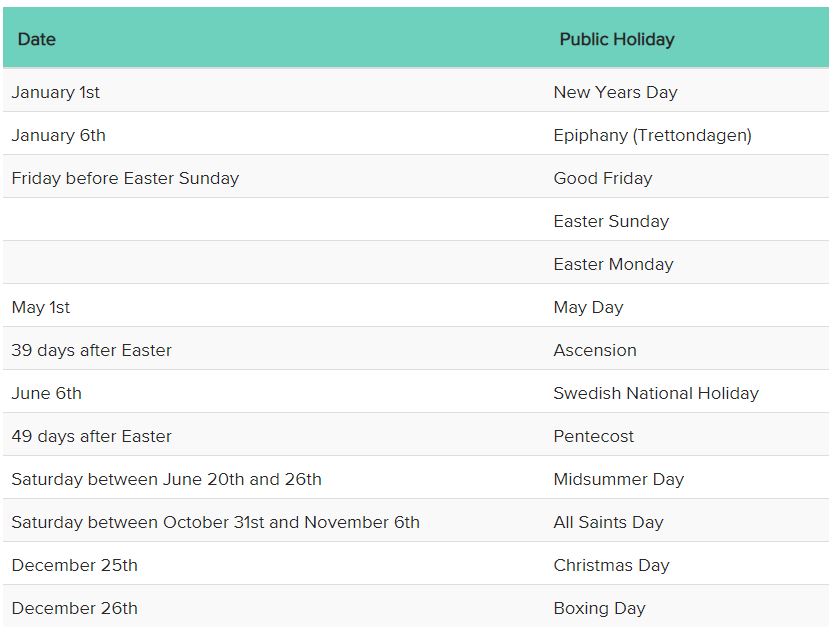
Task: Select the Easter Sunday holiday entry
Action: point(611,221)
